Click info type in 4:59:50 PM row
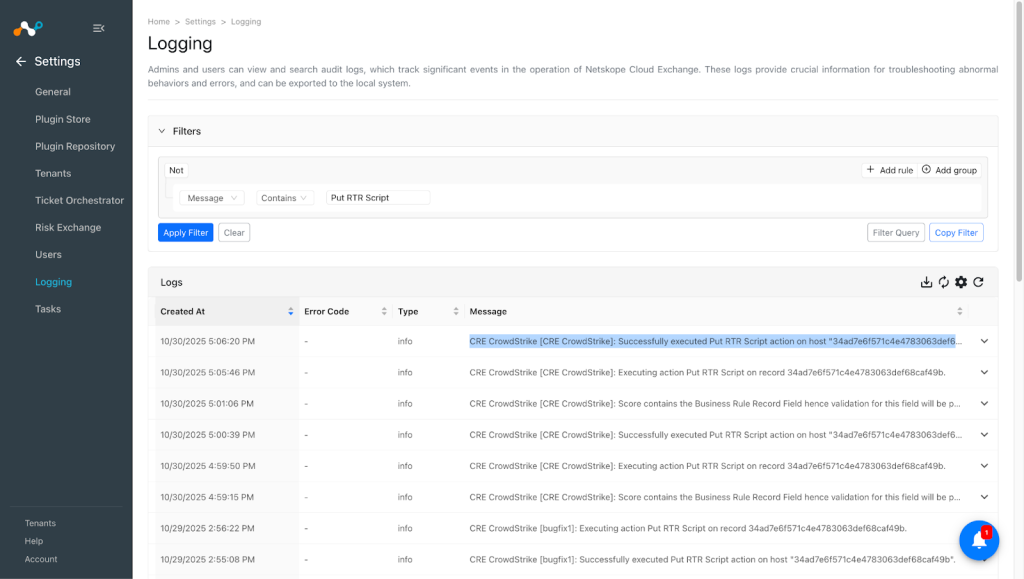Viewport: 1024px width, 579px height. coord(405,466)
